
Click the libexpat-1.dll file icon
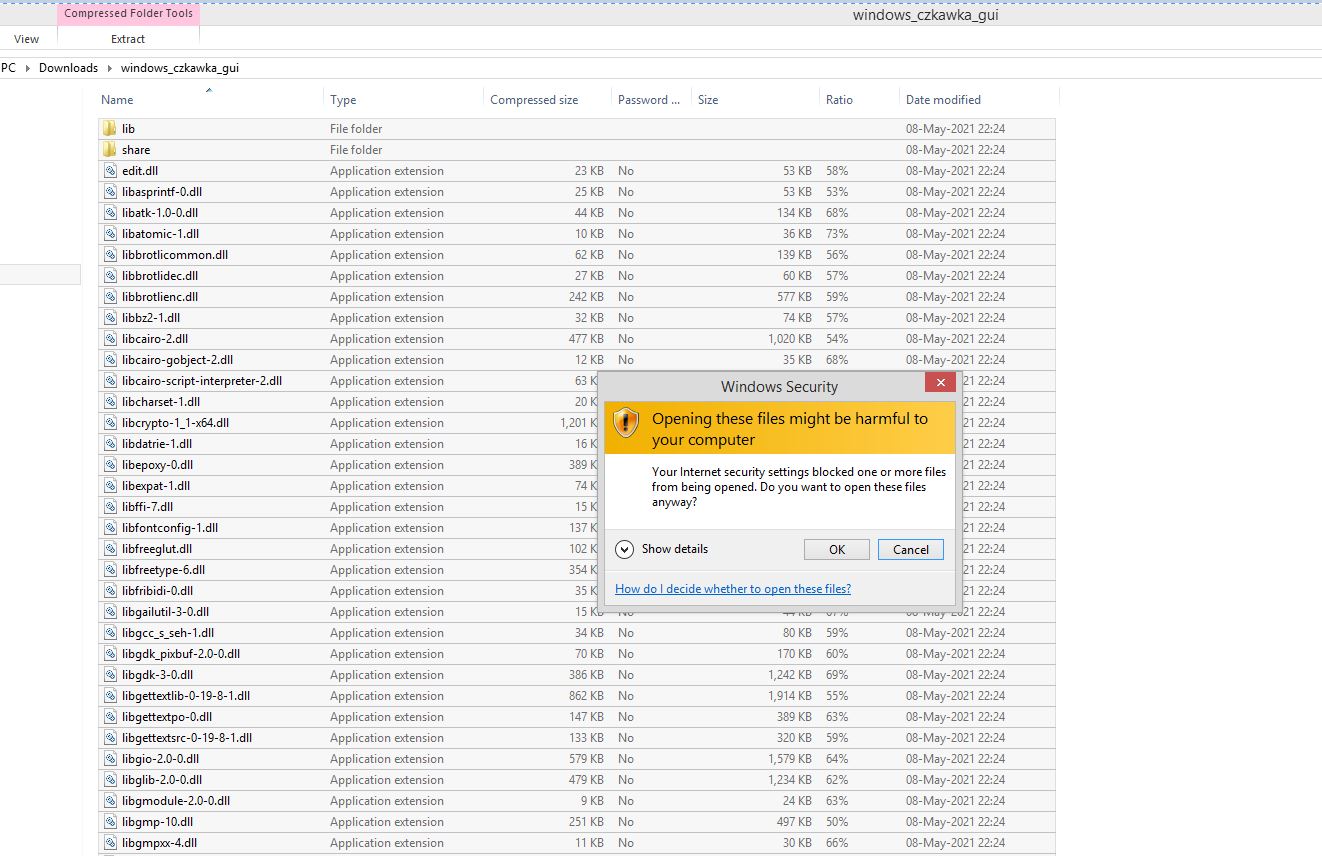[110, 486]
